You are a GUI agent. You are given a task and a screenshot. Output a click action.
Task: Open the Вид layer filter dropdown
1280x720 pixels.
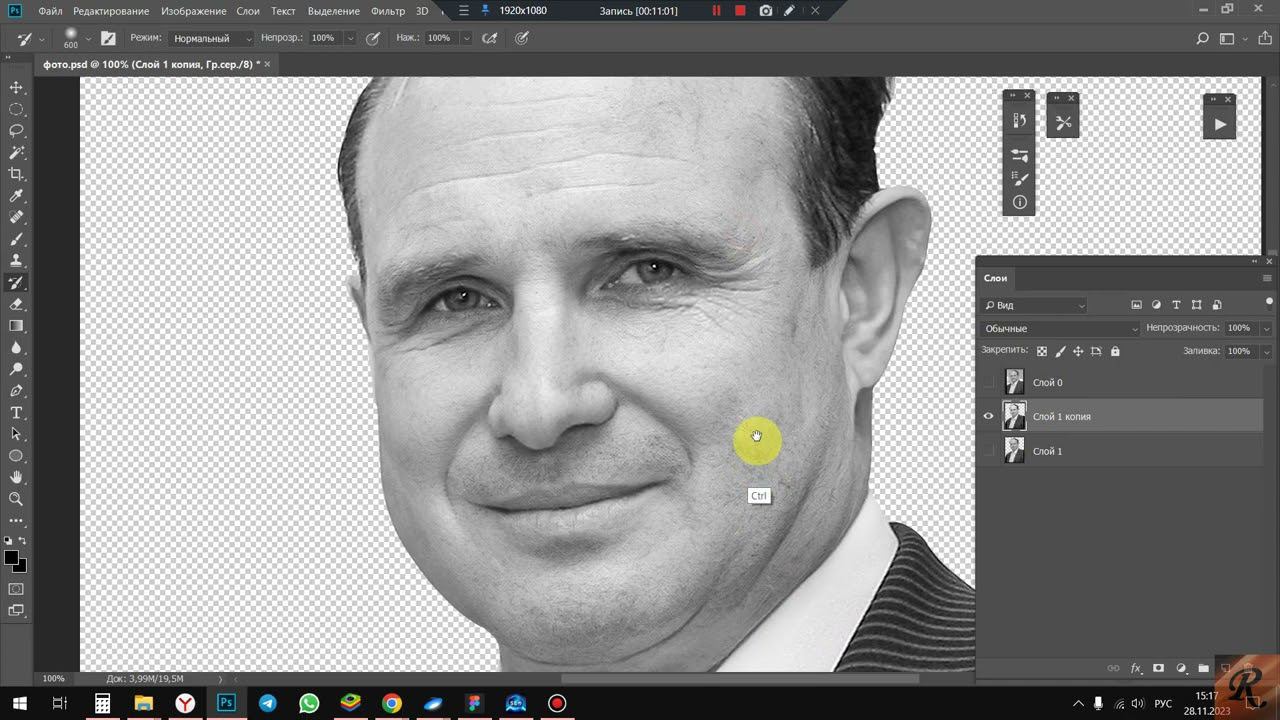coord(1034,305)
